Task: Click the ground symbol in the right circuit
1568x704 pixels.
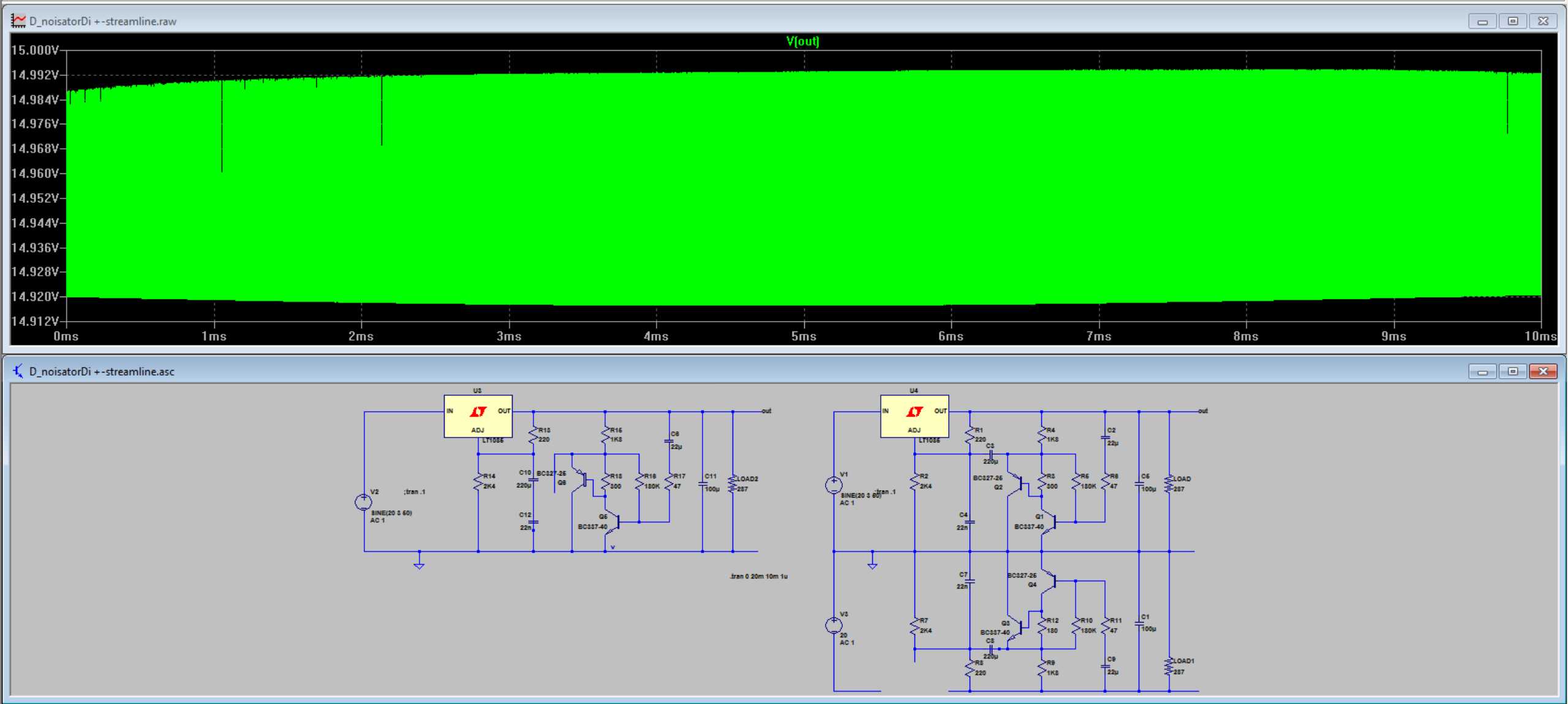Action: (x=873, y=564)
